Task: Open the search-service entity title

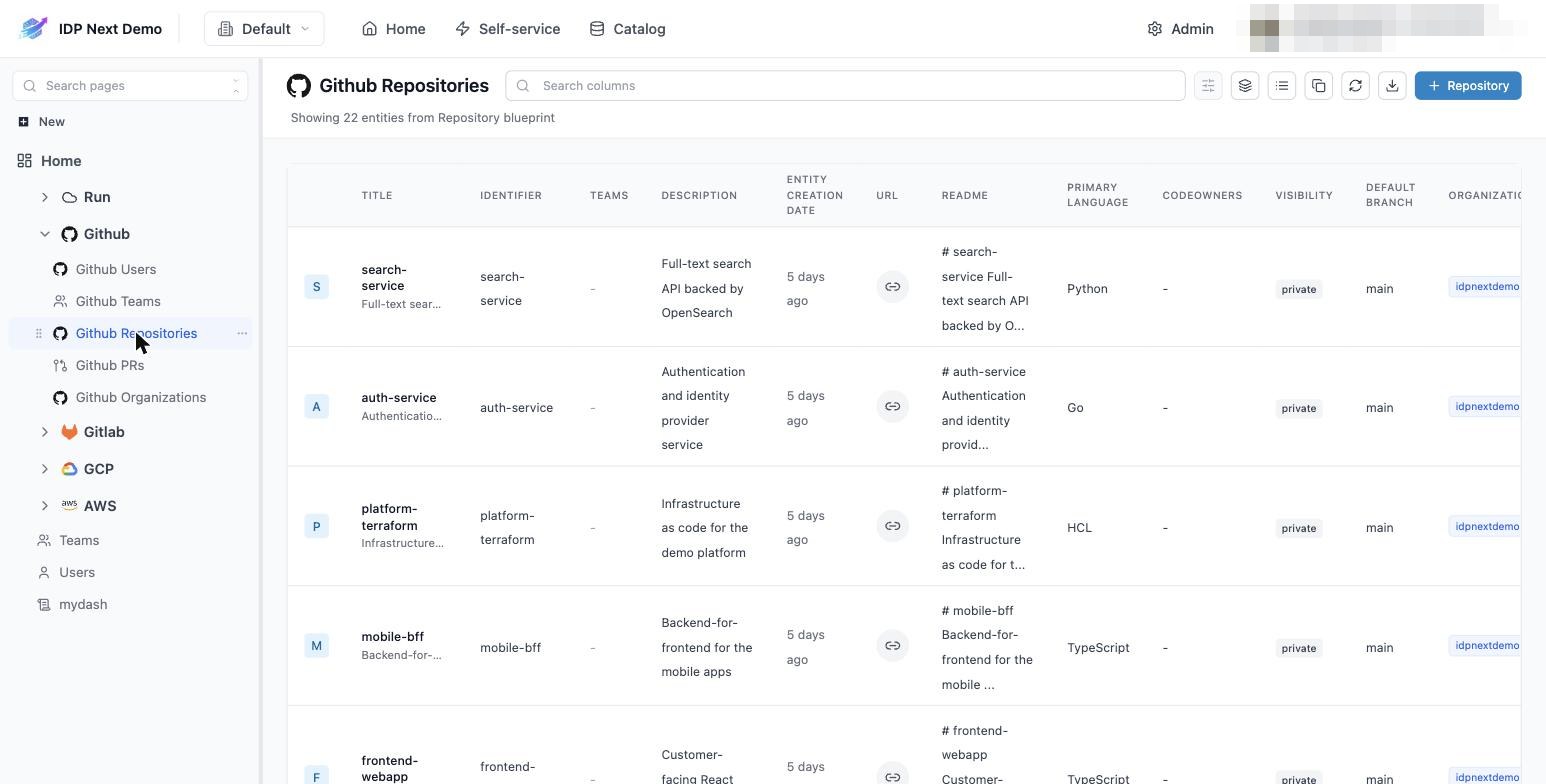Action: (384, 278)
